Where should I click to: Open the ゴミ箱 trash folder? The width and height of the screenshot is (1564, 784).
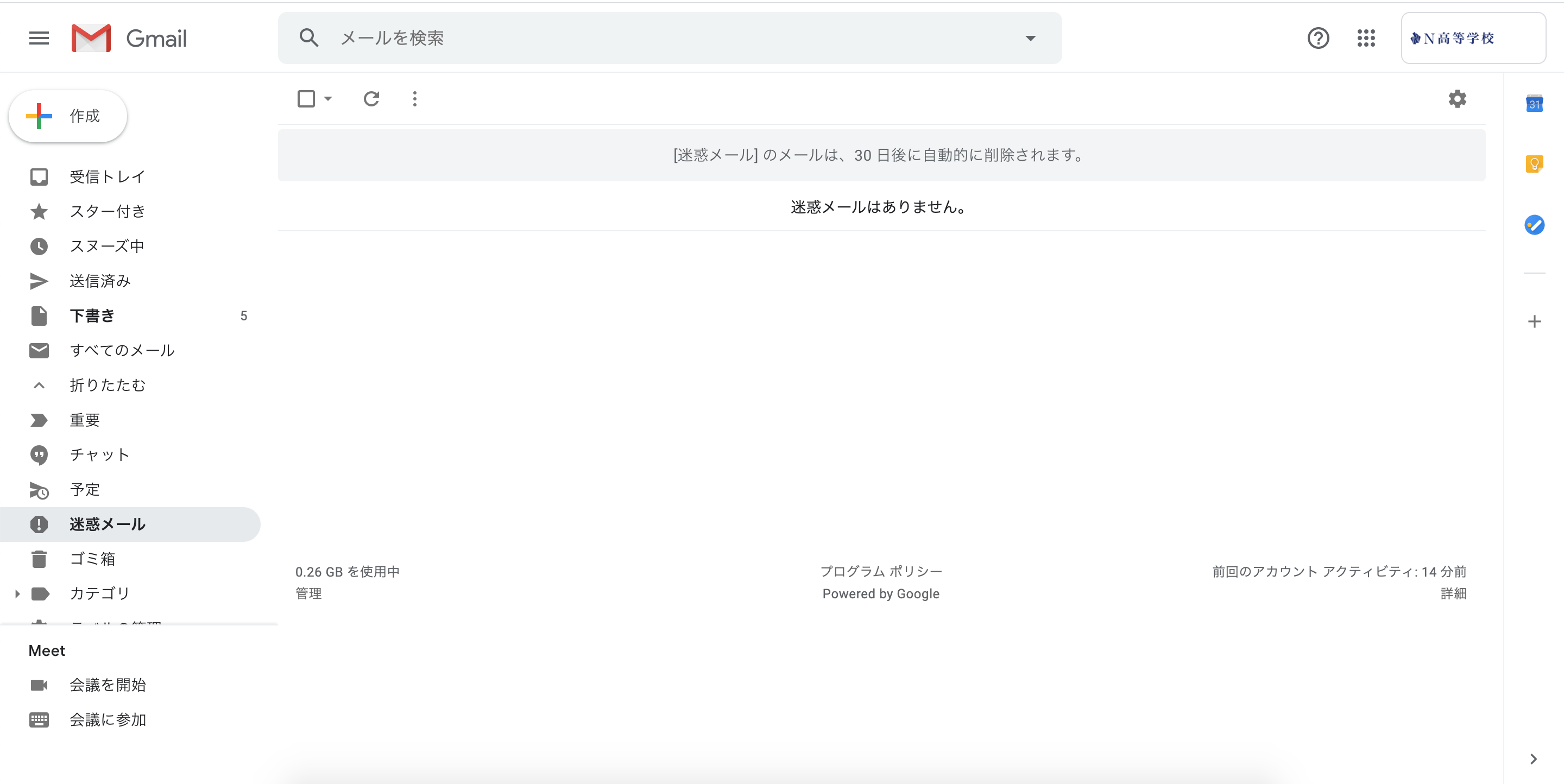pyautogui.click(x=93, y=558)
